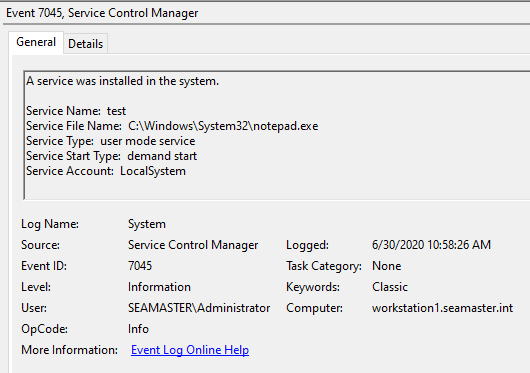530x373 pixels.
Task: Open the Event Log Online Help link
Action: 190,350
